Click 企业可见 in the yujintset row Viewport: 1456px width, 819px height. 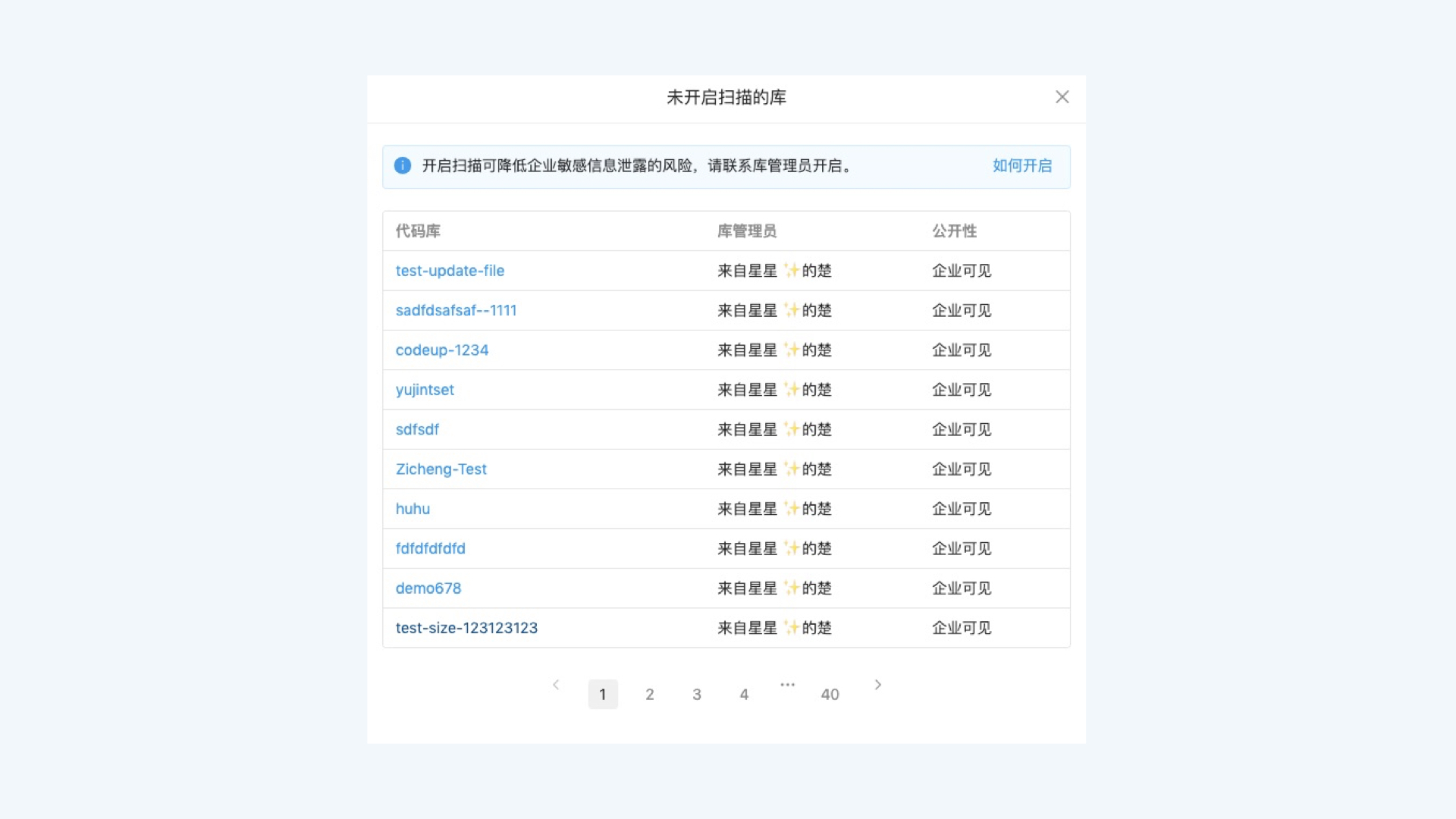[962, 390]
